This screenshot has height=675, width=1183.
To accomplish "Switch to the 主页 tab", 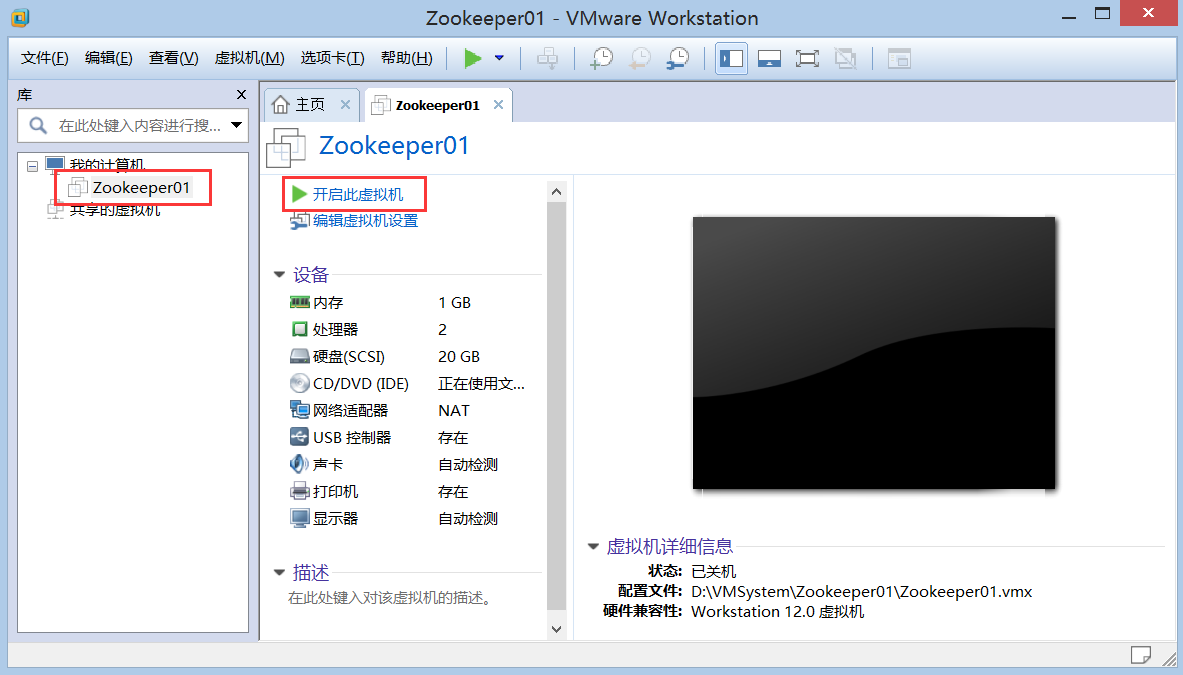I will pyautogui.click(x=310, y=105).
